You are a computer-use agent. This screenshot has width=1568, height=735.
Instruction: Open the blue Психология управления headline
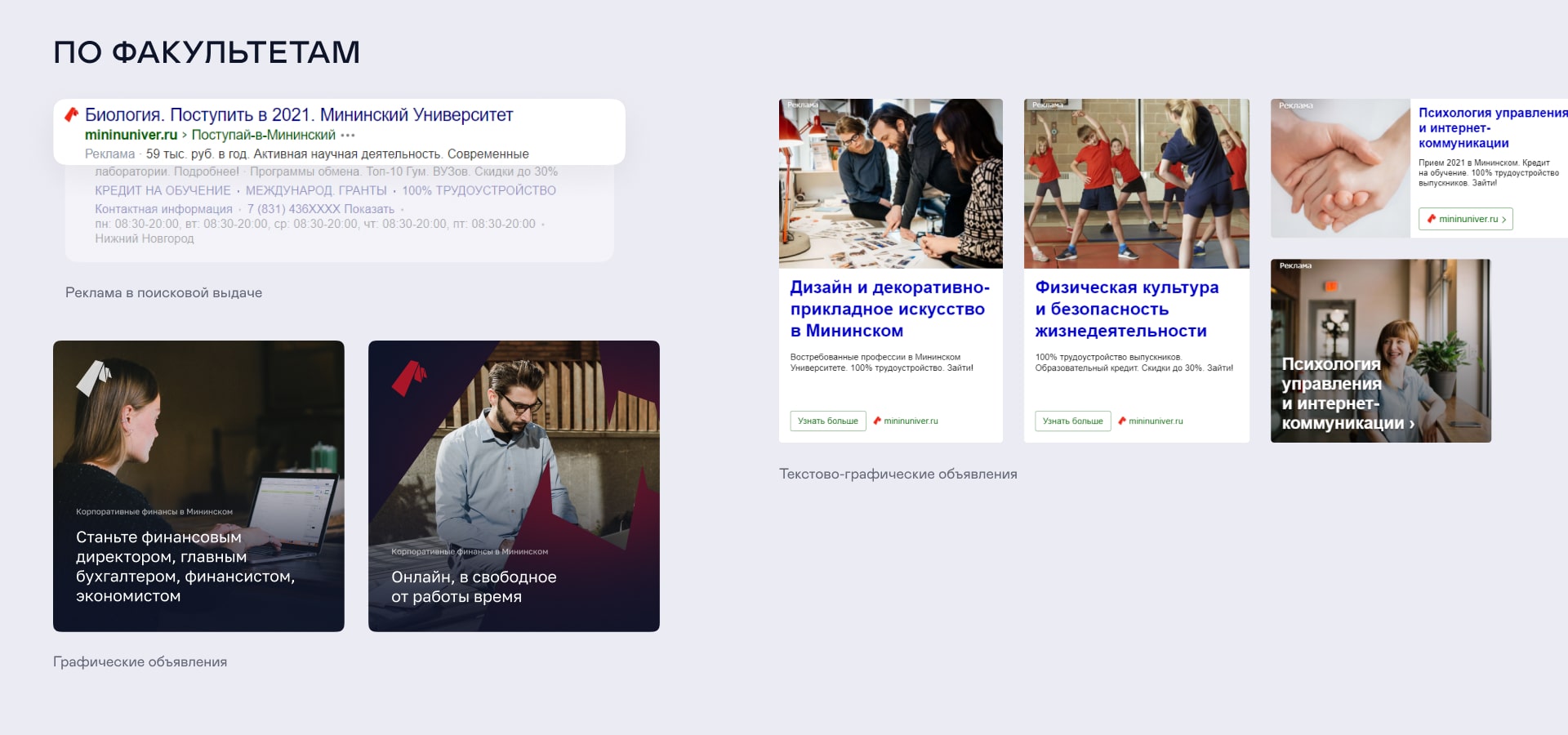(x=1493, y=127)
